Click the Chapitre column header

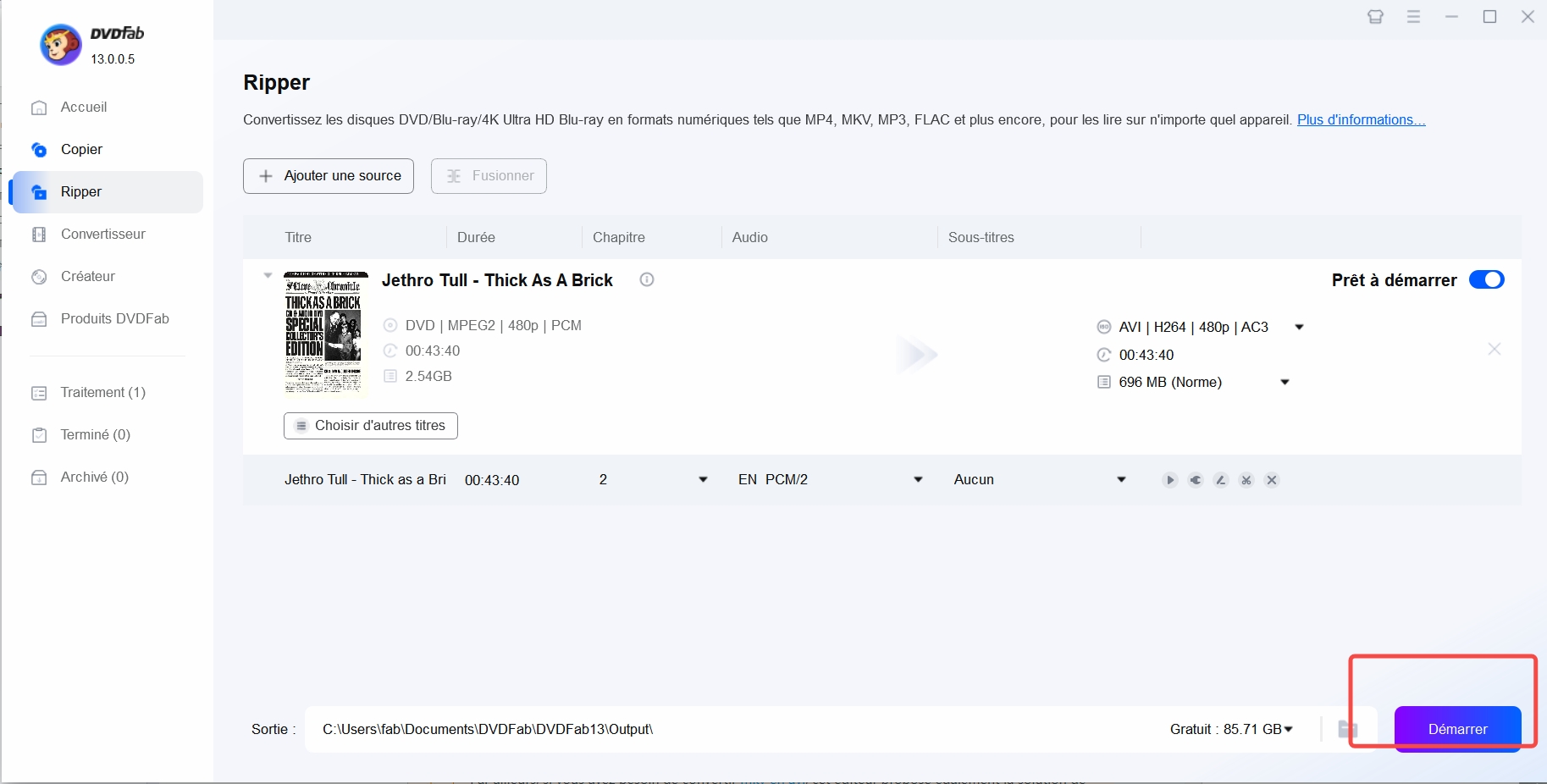[619, 238]
